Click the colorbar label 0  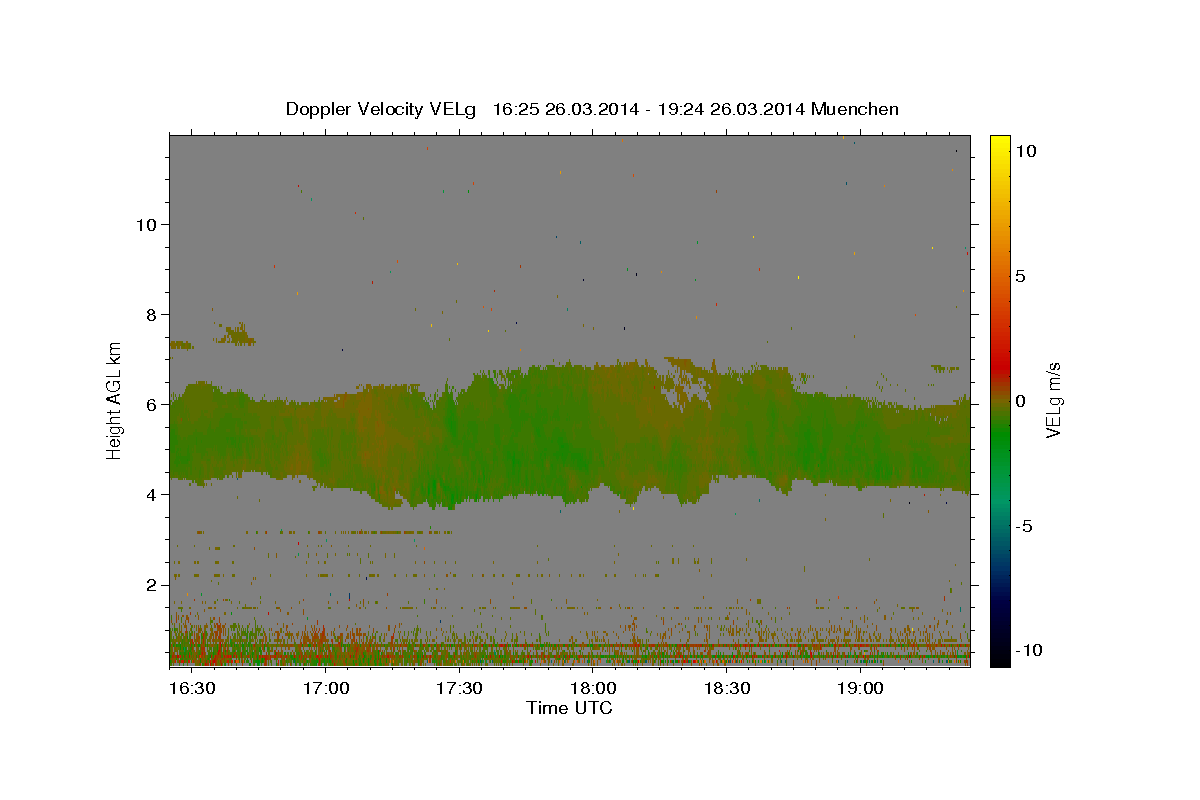pyautogui.click(x=1020, y=401)
